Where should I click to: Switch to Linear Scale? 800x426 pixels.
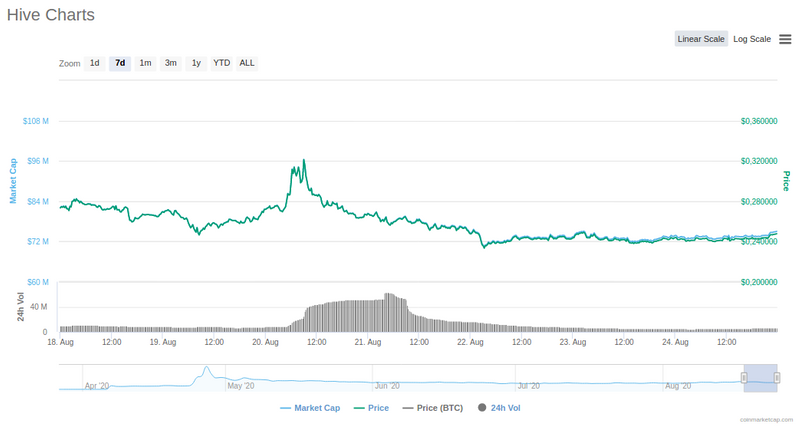[701, 39]
